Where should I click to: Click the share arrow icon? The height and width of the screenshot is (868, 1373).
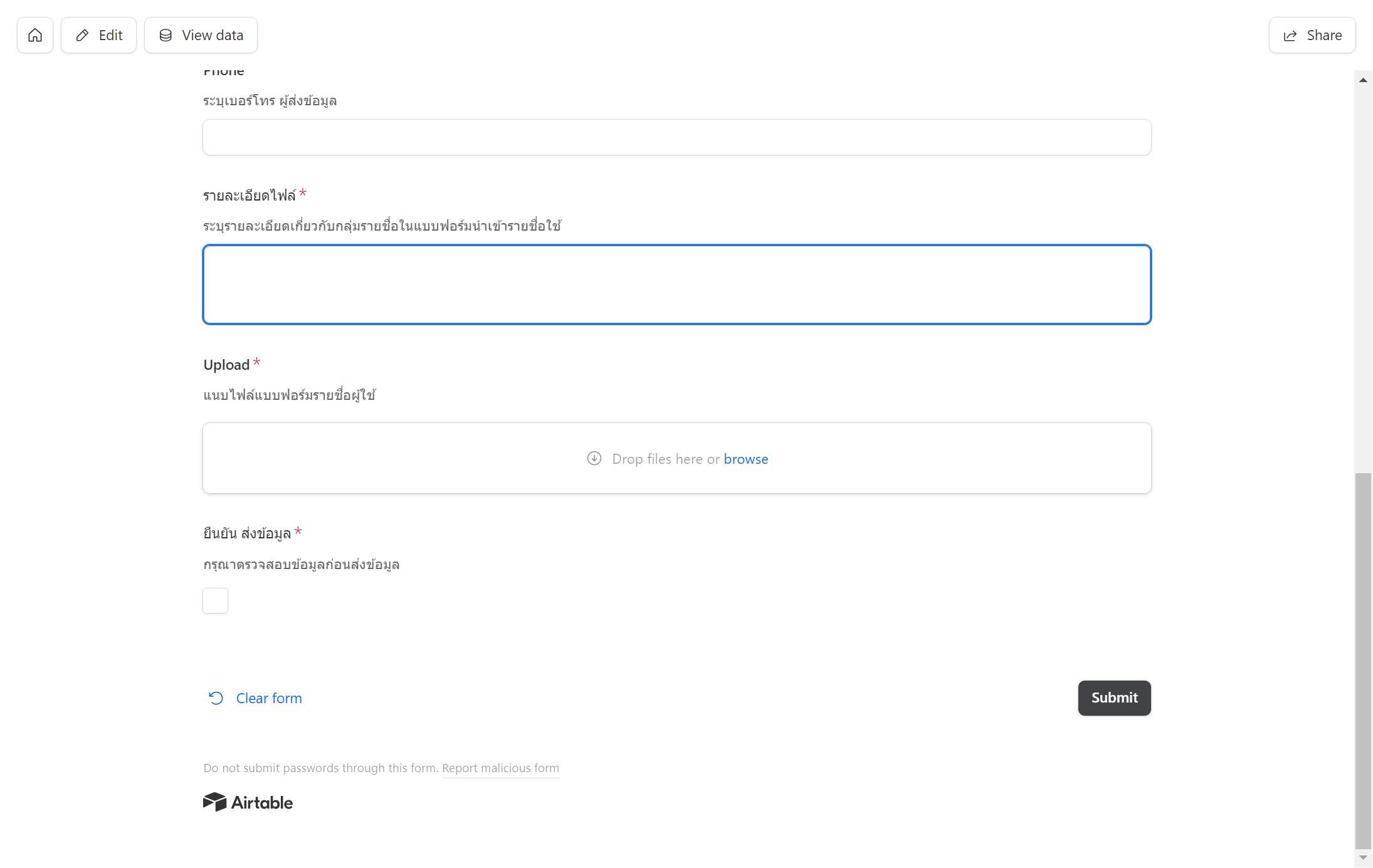pyautogui.click(x=1290, y=36)
